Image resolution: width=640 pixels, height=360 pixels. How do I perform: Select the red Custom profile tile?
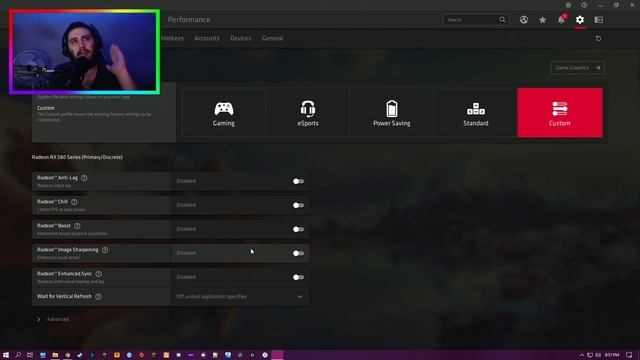(560, 113)
